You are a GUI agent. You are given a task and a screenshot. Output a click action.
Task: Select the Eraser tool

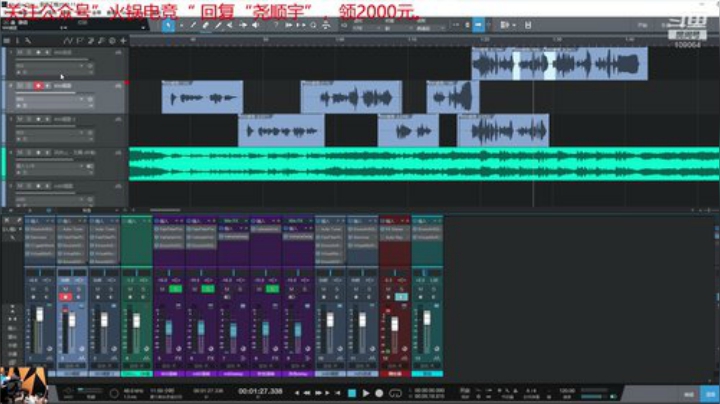point(206,25)
